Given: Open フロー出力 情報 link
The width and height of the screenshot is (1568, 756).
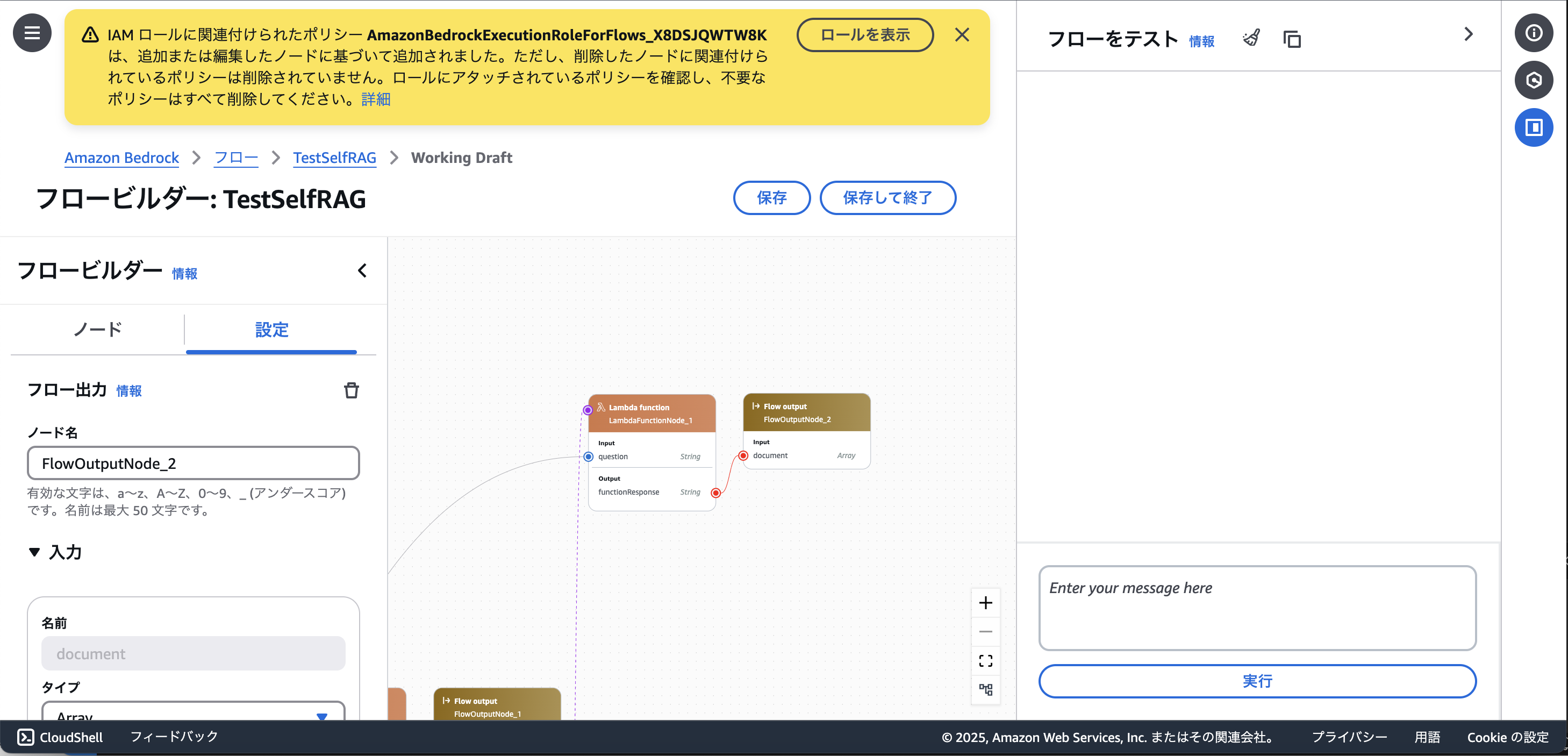Looking at the screenshot, I should pyautogui.click(x=129, y=391).
